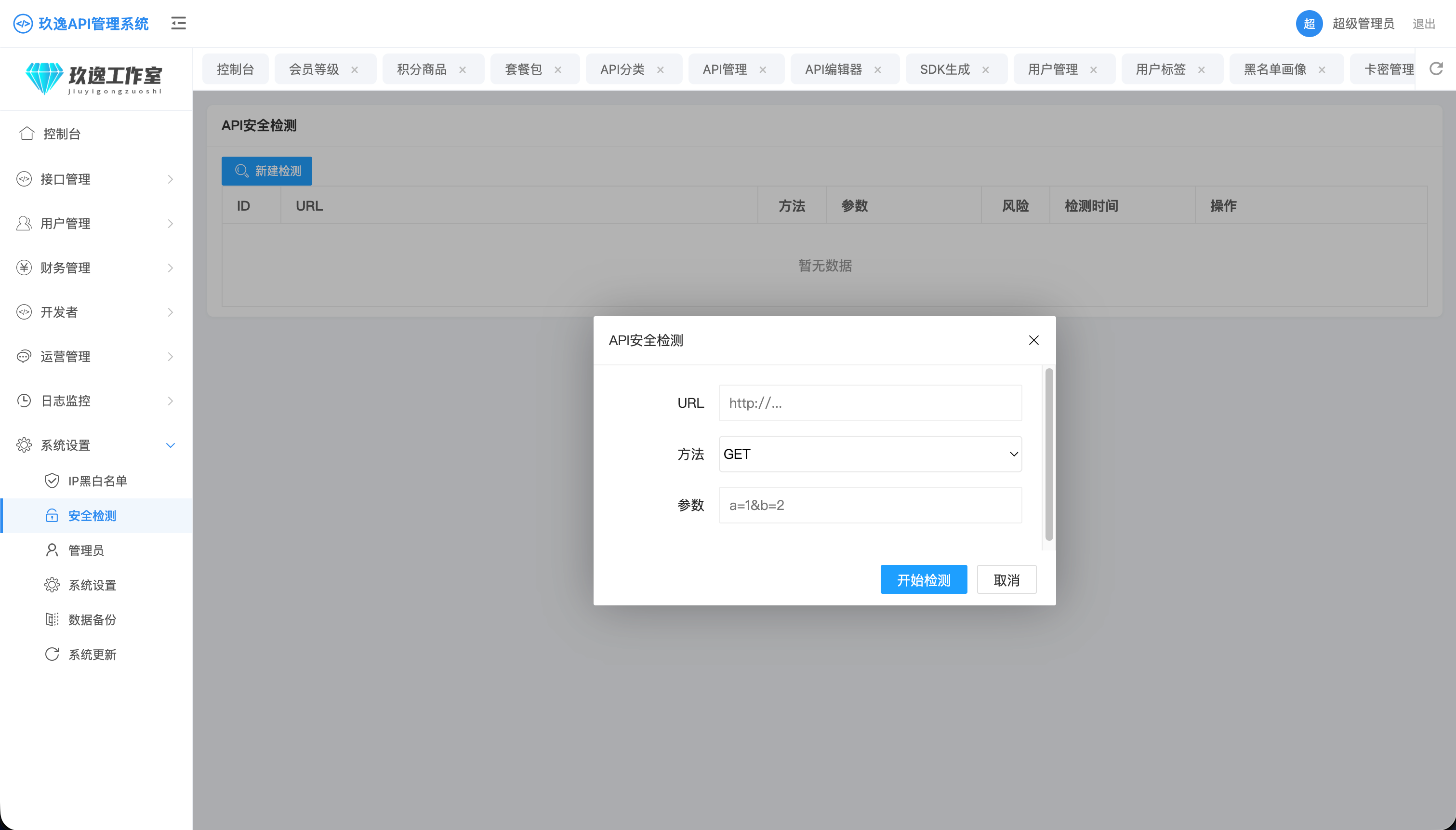Click the 玖逸API管理系统 logo icon
This screenshot has height=830, width=1456.
pyautogui.click(x=23, y=23)
